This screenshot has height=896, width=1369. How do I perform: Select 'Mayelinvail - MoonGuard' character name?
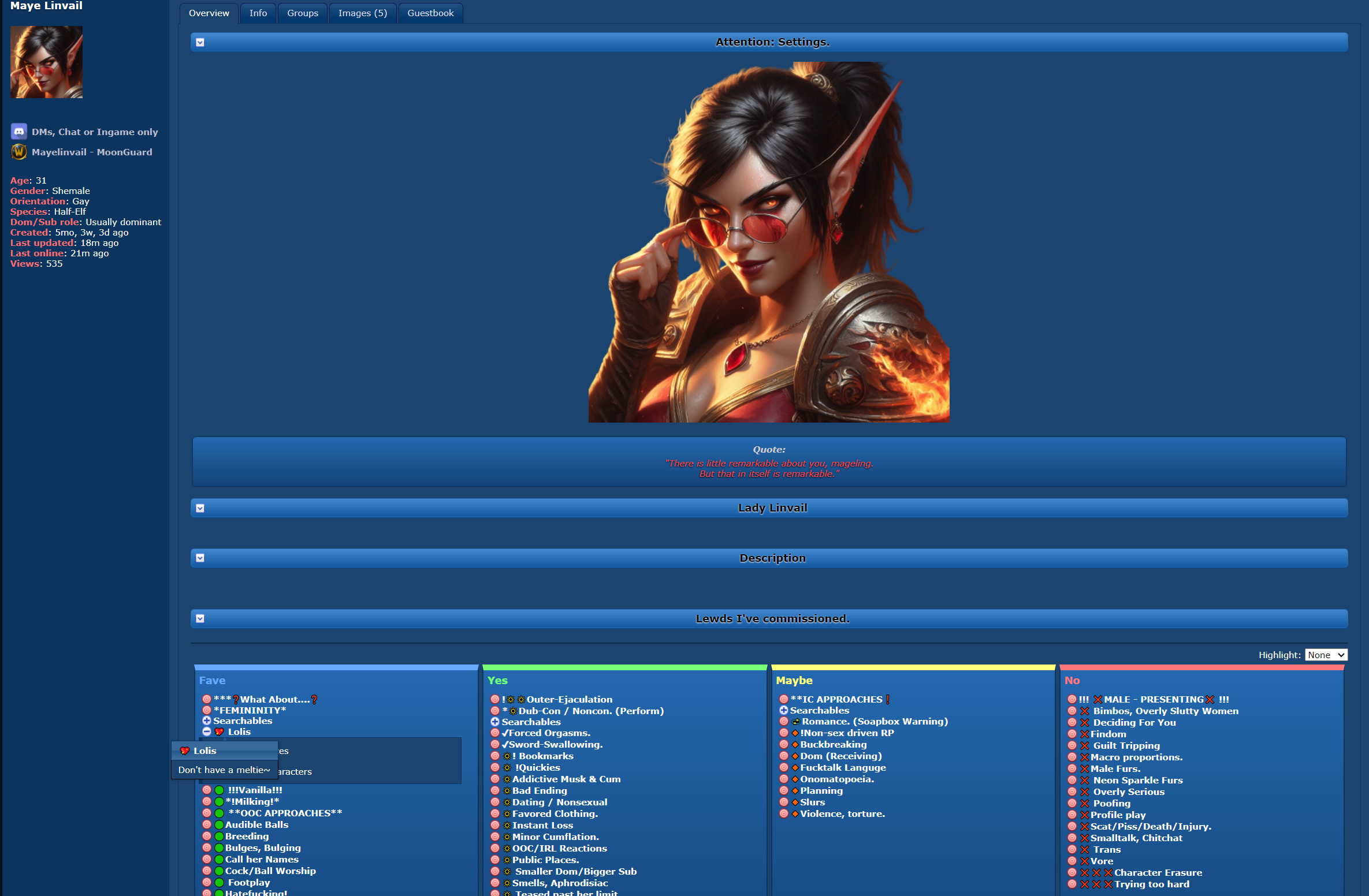pyautogui.click(x=92, y=152)
